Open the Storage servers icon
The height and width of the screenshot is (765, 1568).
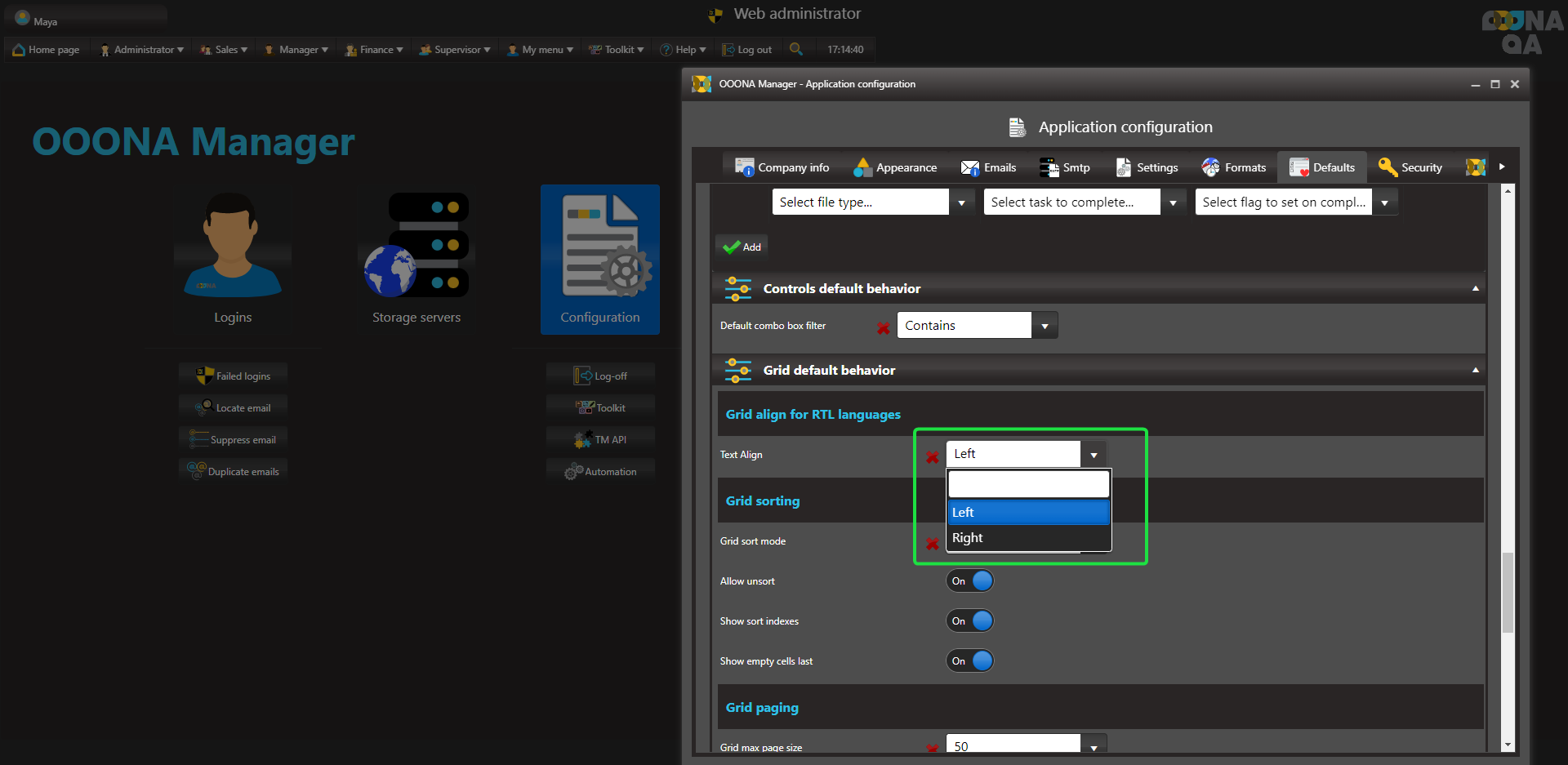pyautogui.click(x=416, y=245)
